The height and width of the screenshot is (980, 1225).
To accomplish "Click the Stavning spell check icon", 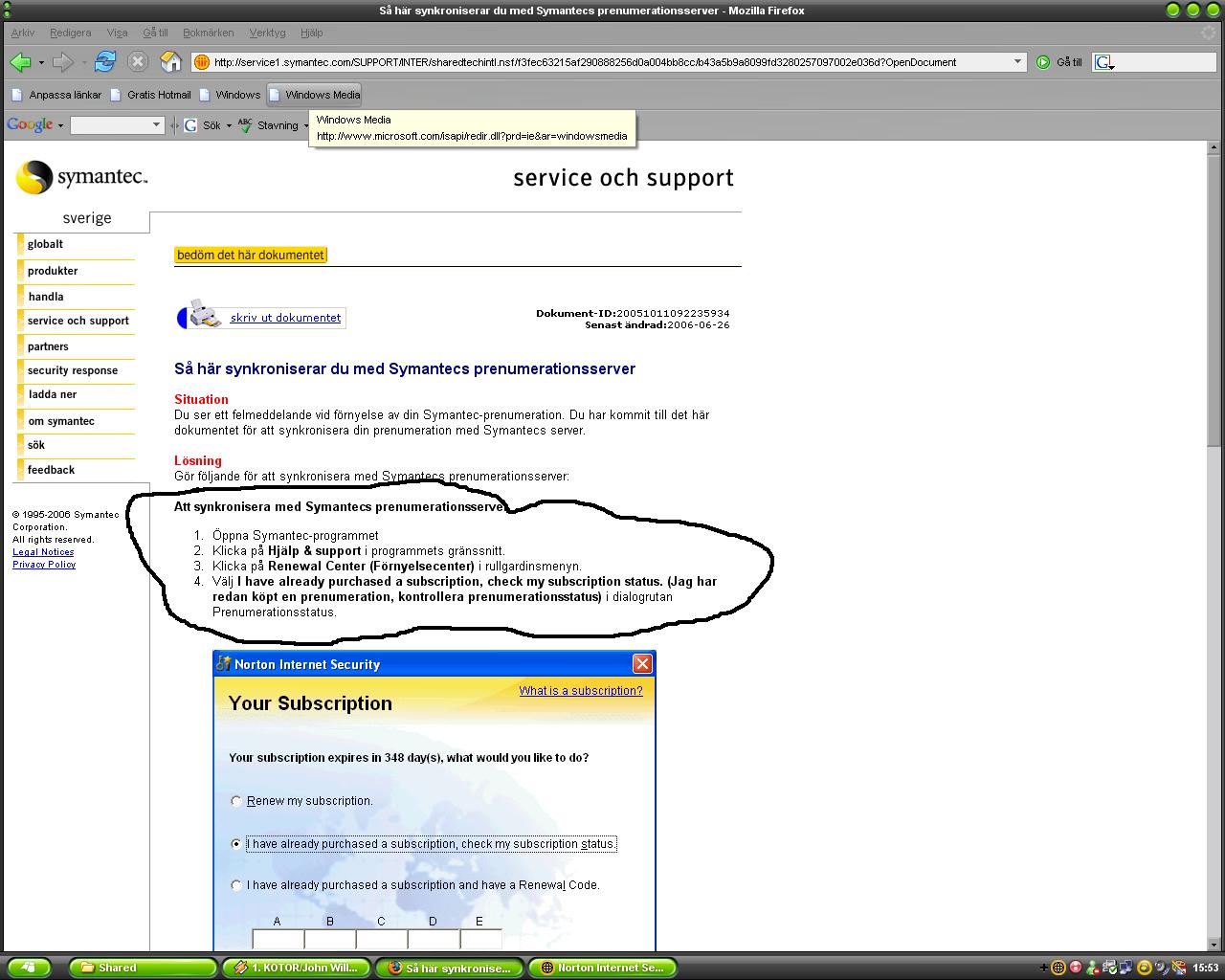I will [245, 125].
